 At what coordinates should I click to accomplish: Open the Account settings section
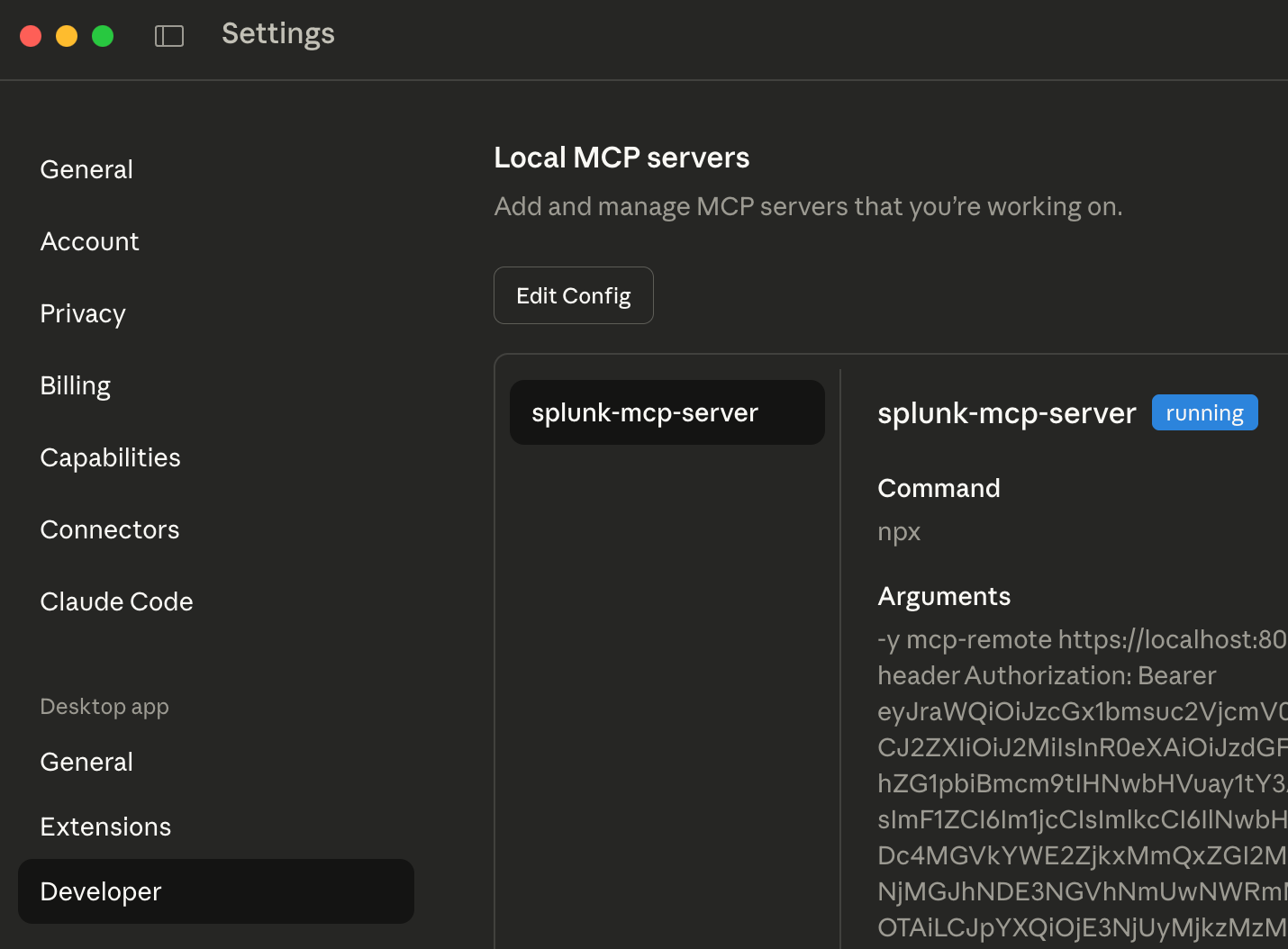point(89,241)
